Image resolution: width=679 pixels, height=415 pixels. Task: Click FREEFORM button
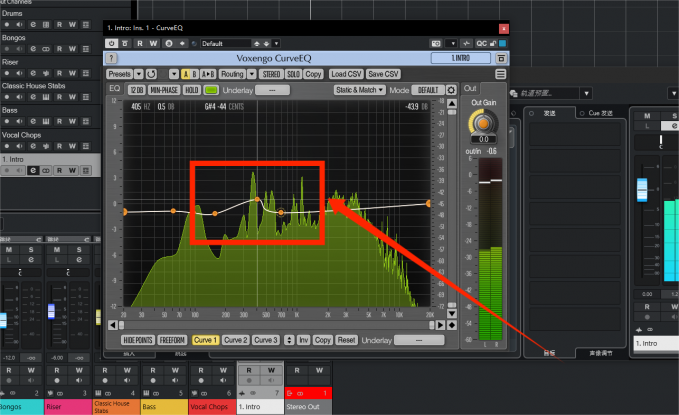coord(172,340)
